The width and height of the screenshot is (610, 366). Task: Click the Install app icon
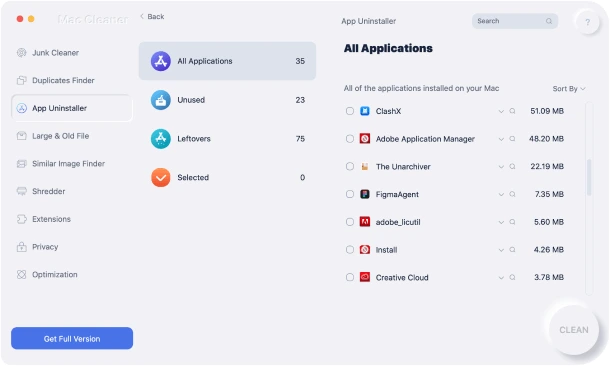pos(365,250)
